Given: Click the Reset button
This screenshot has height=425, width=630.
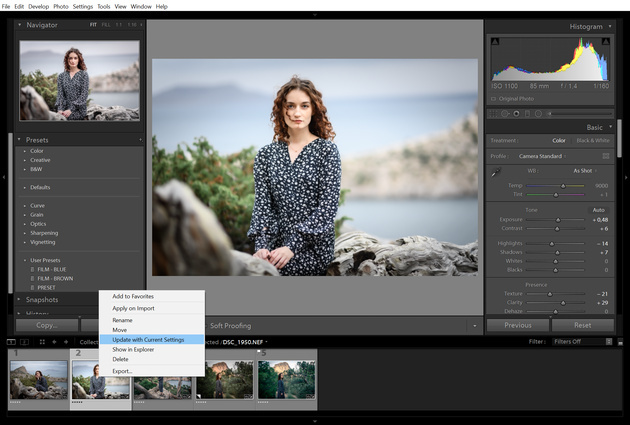Looking at the screenshot, I should pos(582,325).
